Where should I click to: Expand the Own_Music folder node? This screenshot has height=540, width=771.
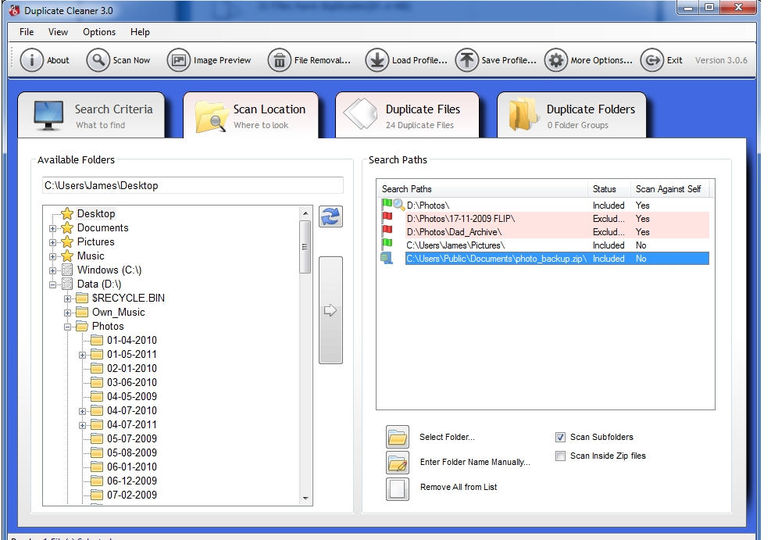(x=67, y=313)
